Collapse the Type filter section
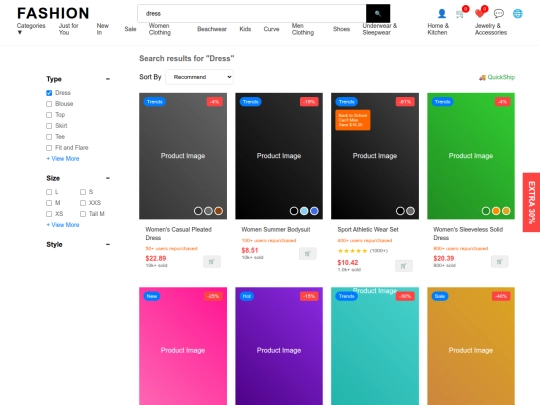Screen dimensions: 540x405 [108, 79]
